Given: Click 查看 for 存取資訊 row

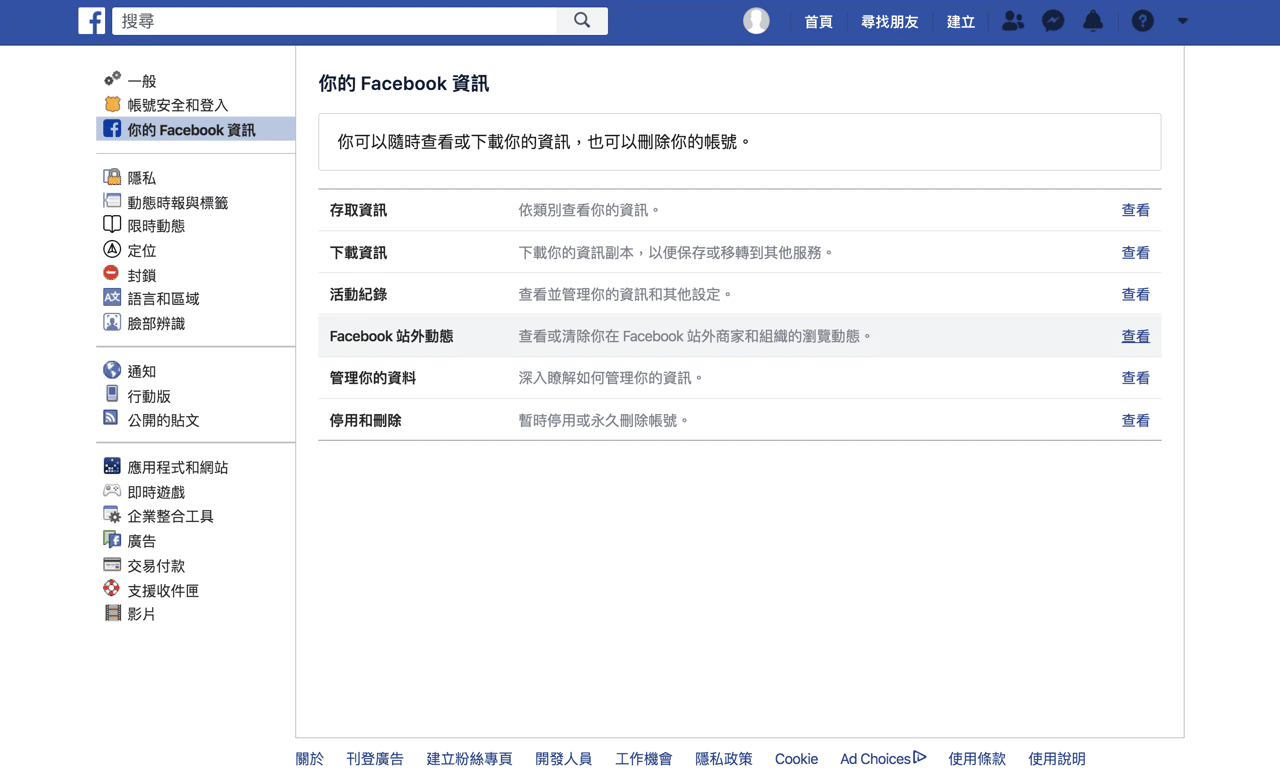Looking at the screenshot, I should point(1135,210).
